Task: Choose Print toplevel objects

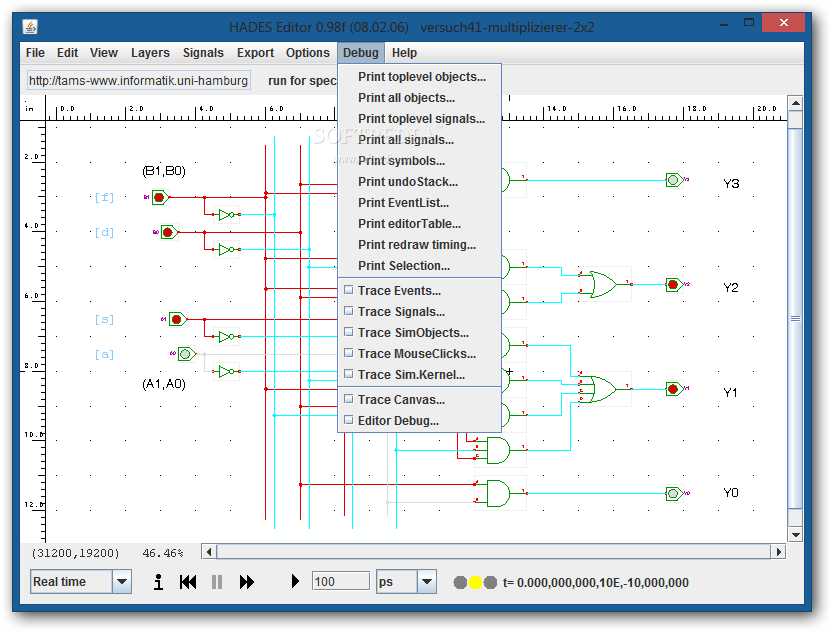Action: point(420,76)
